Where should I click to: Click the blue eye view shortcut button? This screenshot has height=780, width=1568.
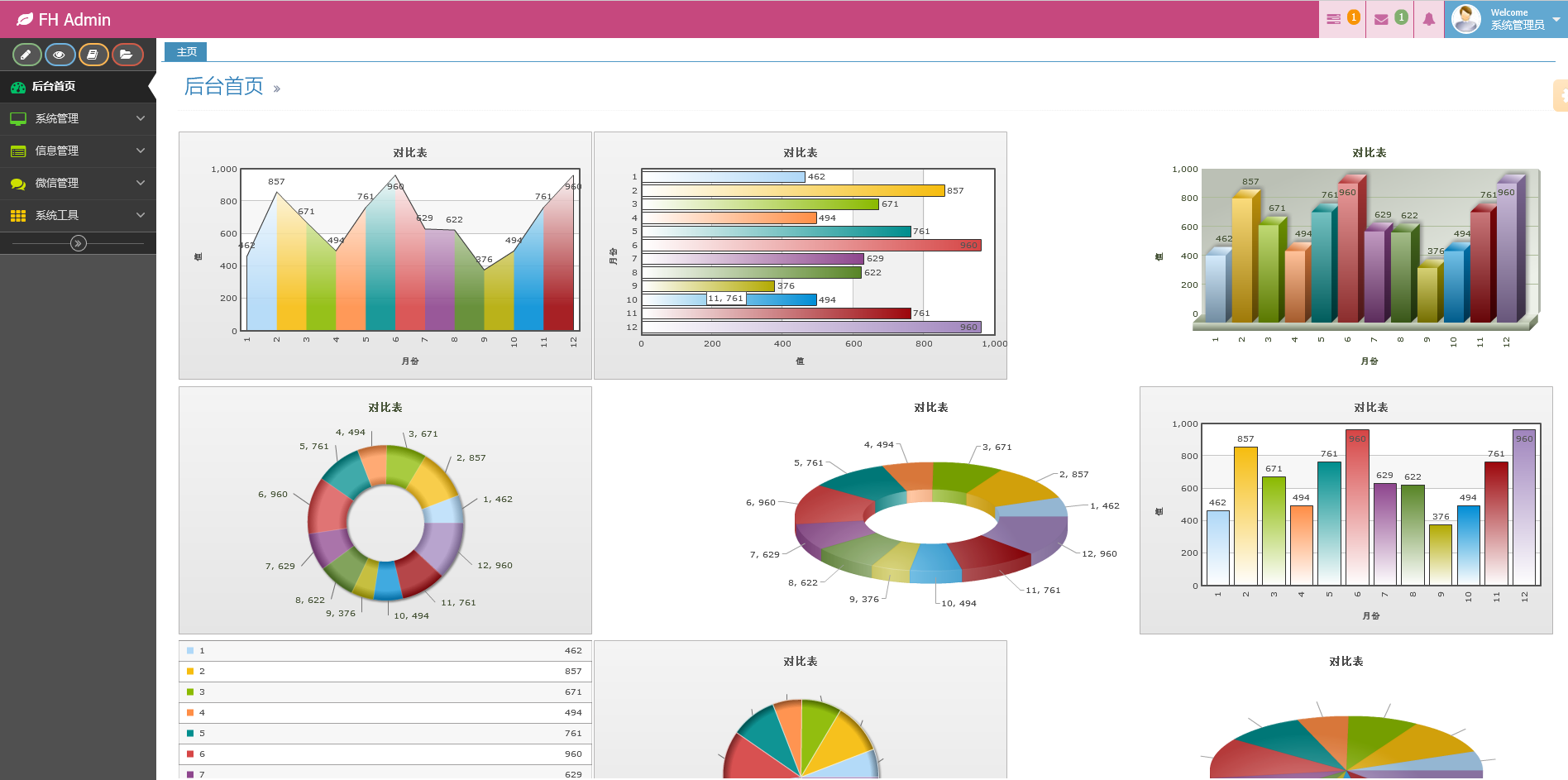[x=60, y=55]
